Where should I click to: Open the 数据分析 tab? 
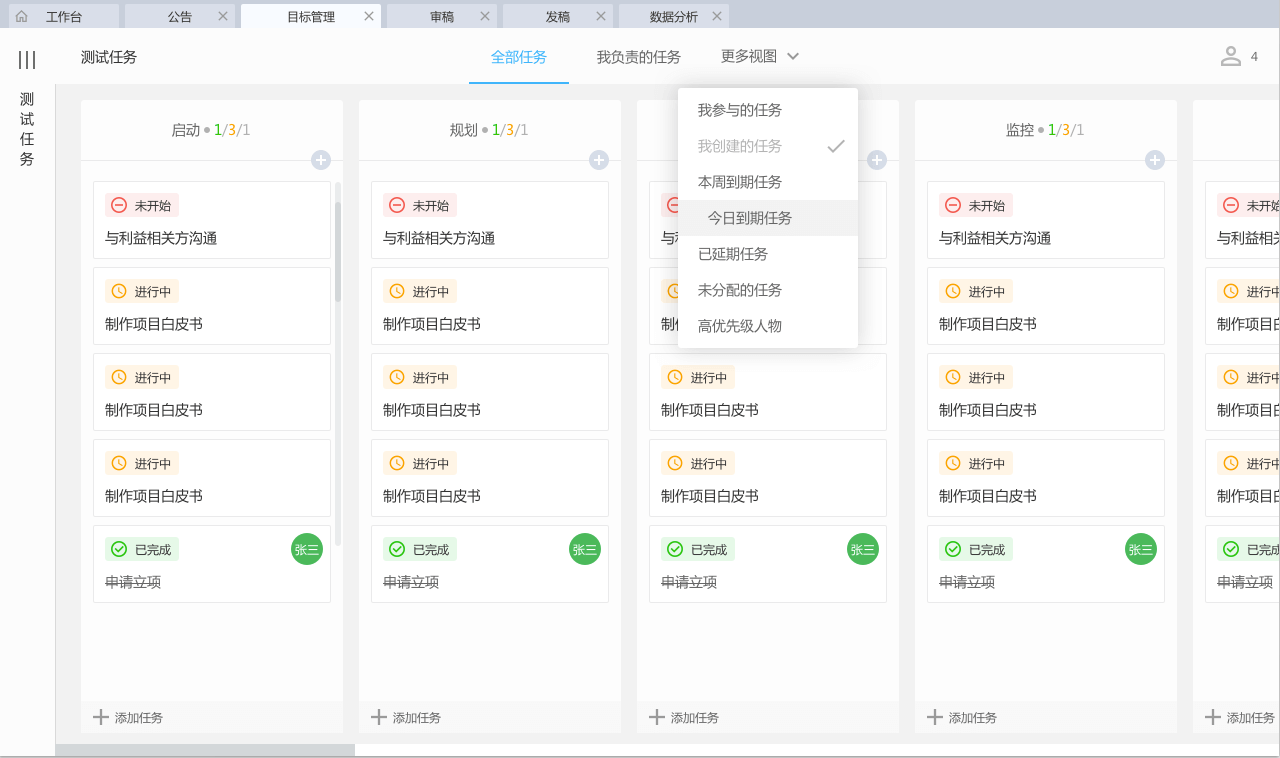[673, 16]
